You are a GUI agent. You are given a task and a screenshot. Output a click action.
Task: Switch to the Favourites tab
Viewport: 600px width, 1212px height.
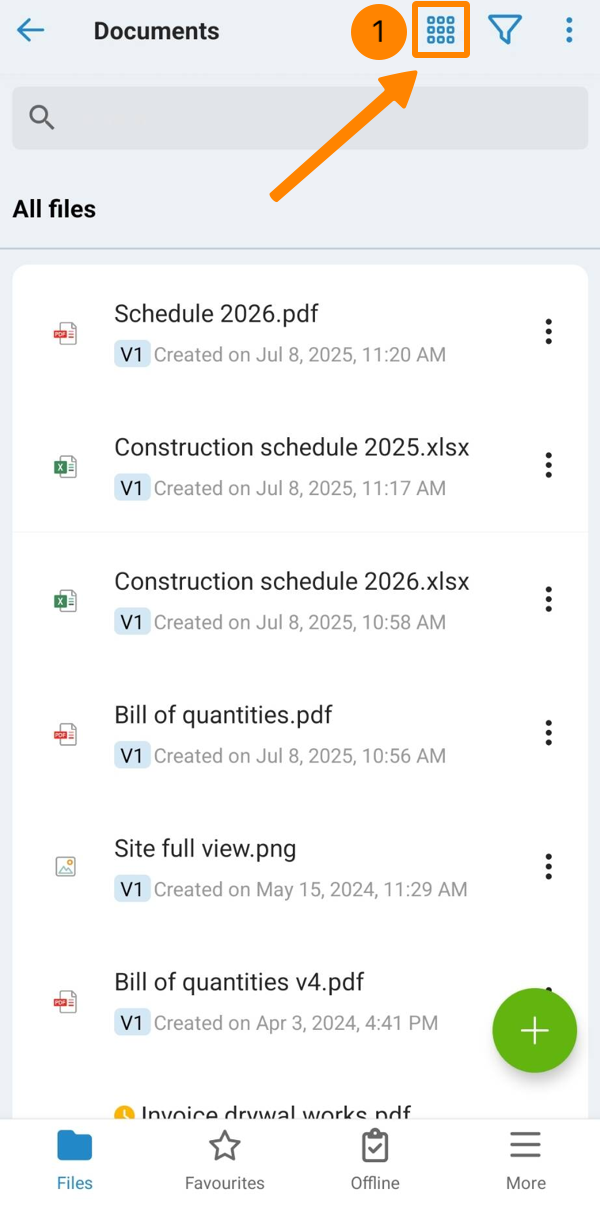[225, 1160]
